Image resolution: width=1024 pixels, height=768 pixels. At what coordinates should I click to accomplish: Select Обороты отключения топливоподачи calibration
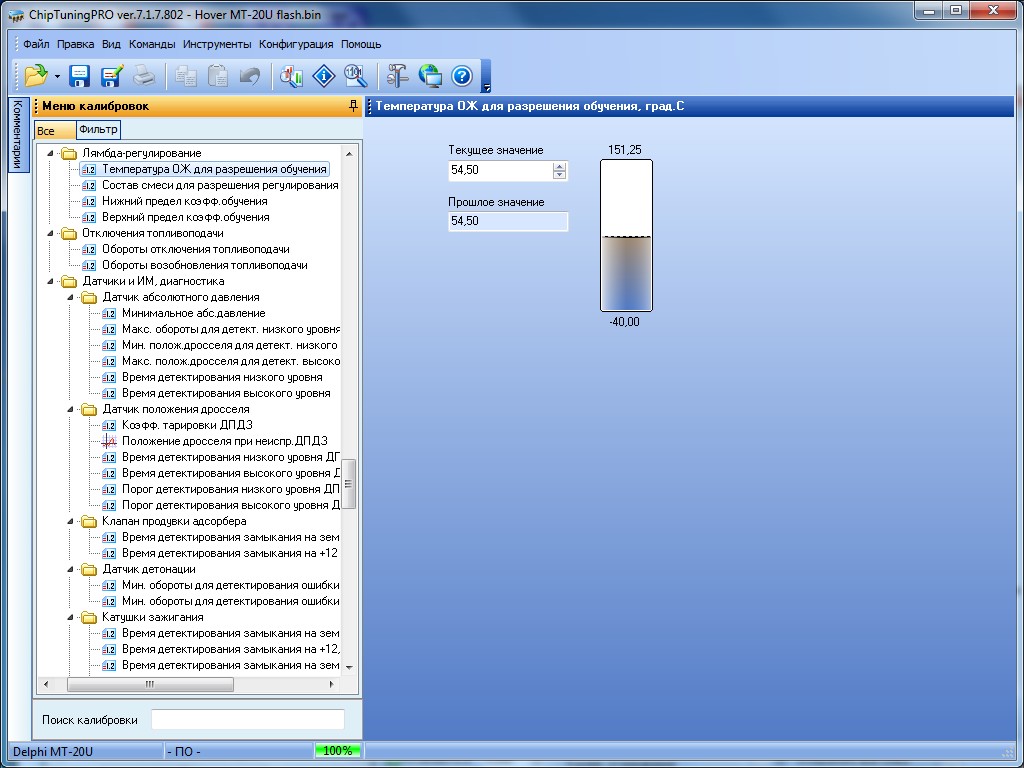[x=195, y=249]
